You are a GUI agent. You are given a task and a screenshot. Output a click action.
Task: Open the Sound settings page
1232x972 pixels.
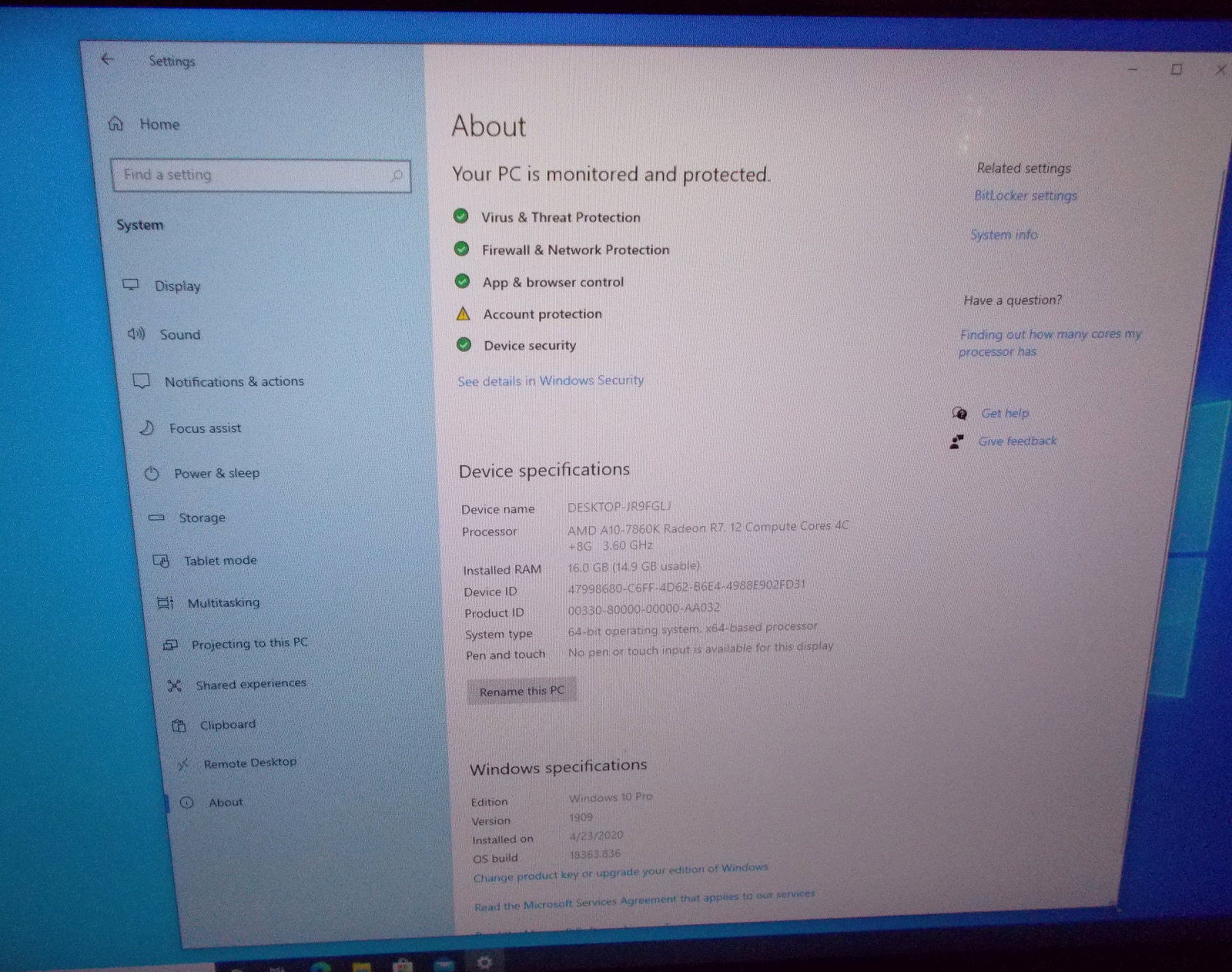179,334
